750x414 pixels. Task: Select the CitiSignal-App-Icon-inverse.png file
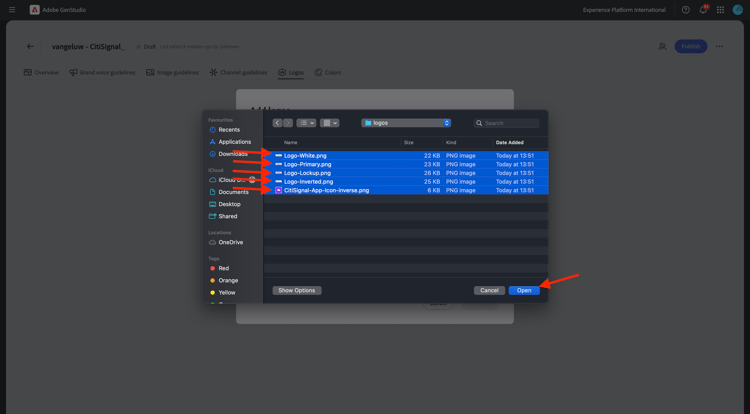(406, 190)
